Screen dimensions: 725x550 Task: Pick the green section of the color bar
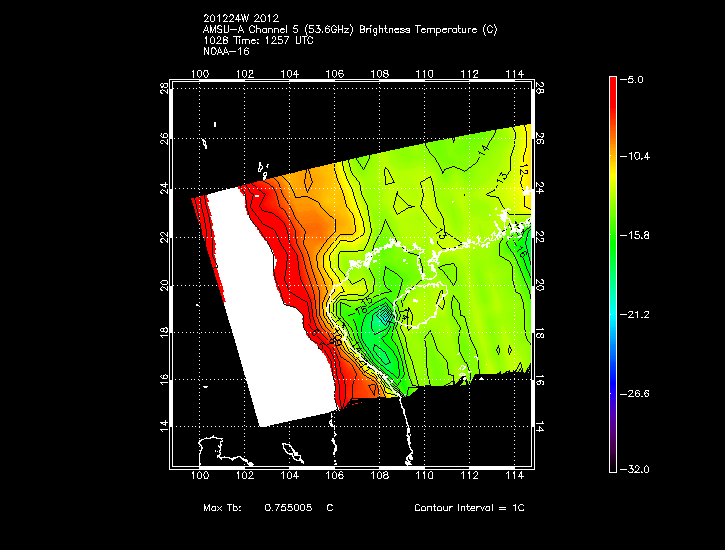coord(612,240)
